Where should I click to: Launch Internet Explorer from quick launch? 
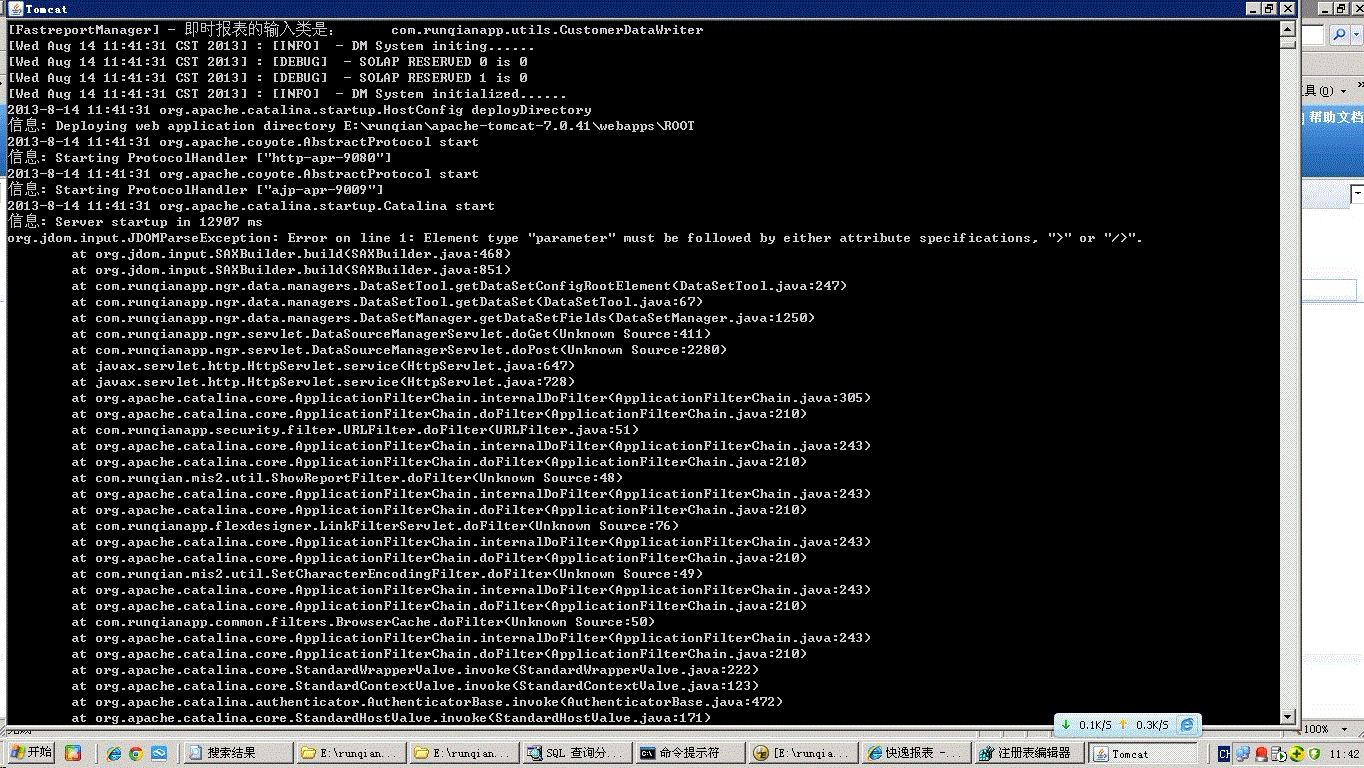pos(114,753)
